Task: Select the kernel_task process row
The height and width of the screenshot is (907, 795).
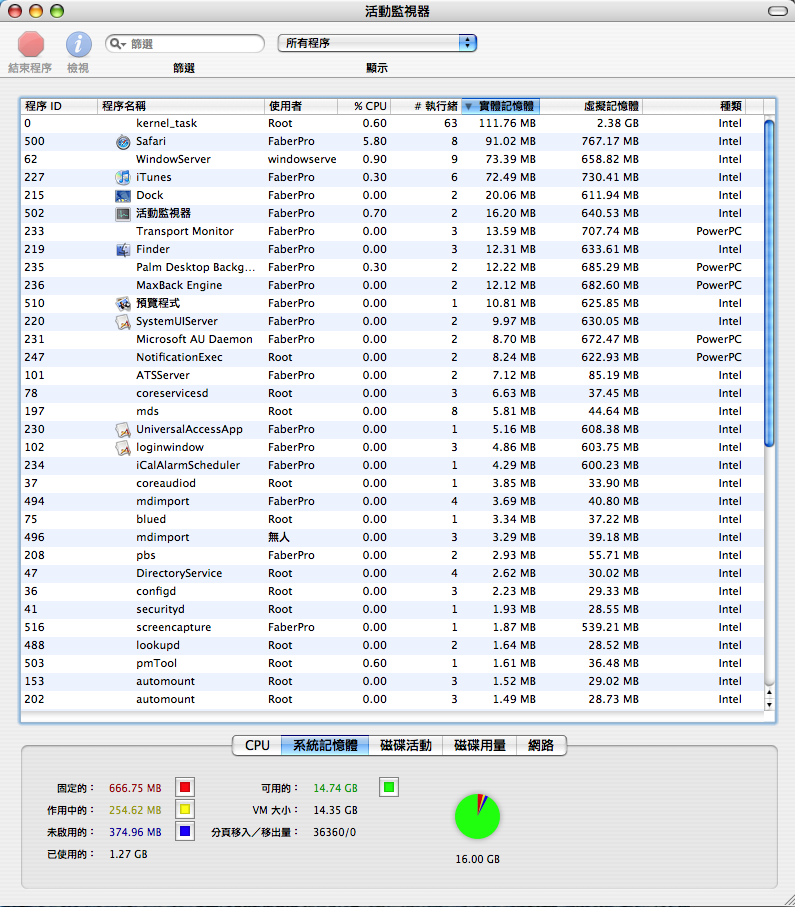Action: pyautogui.click(x=392, y=123)
